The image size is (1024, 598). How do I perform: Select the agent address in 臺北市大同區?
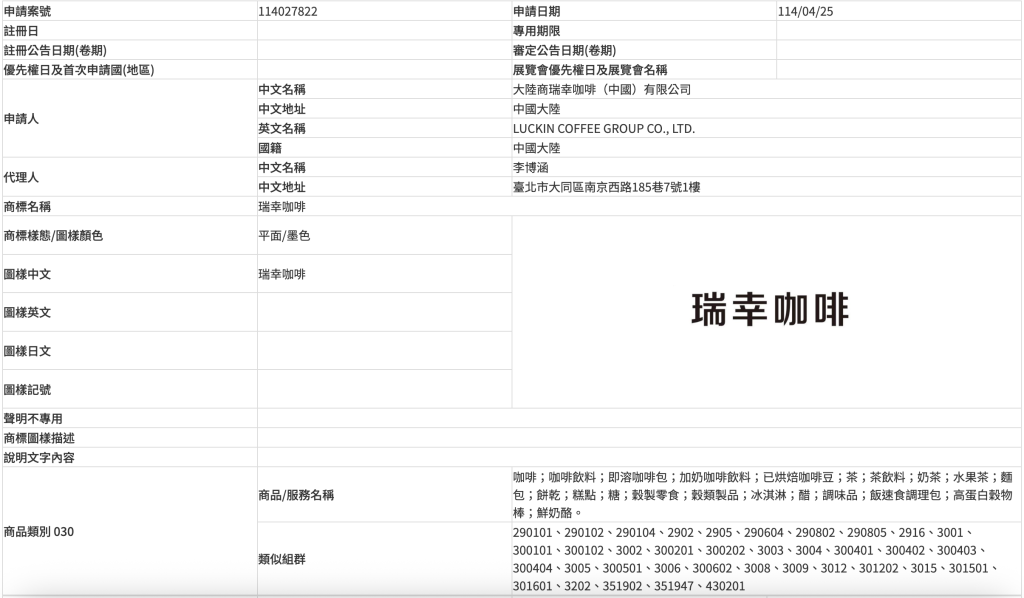[614, 187]
